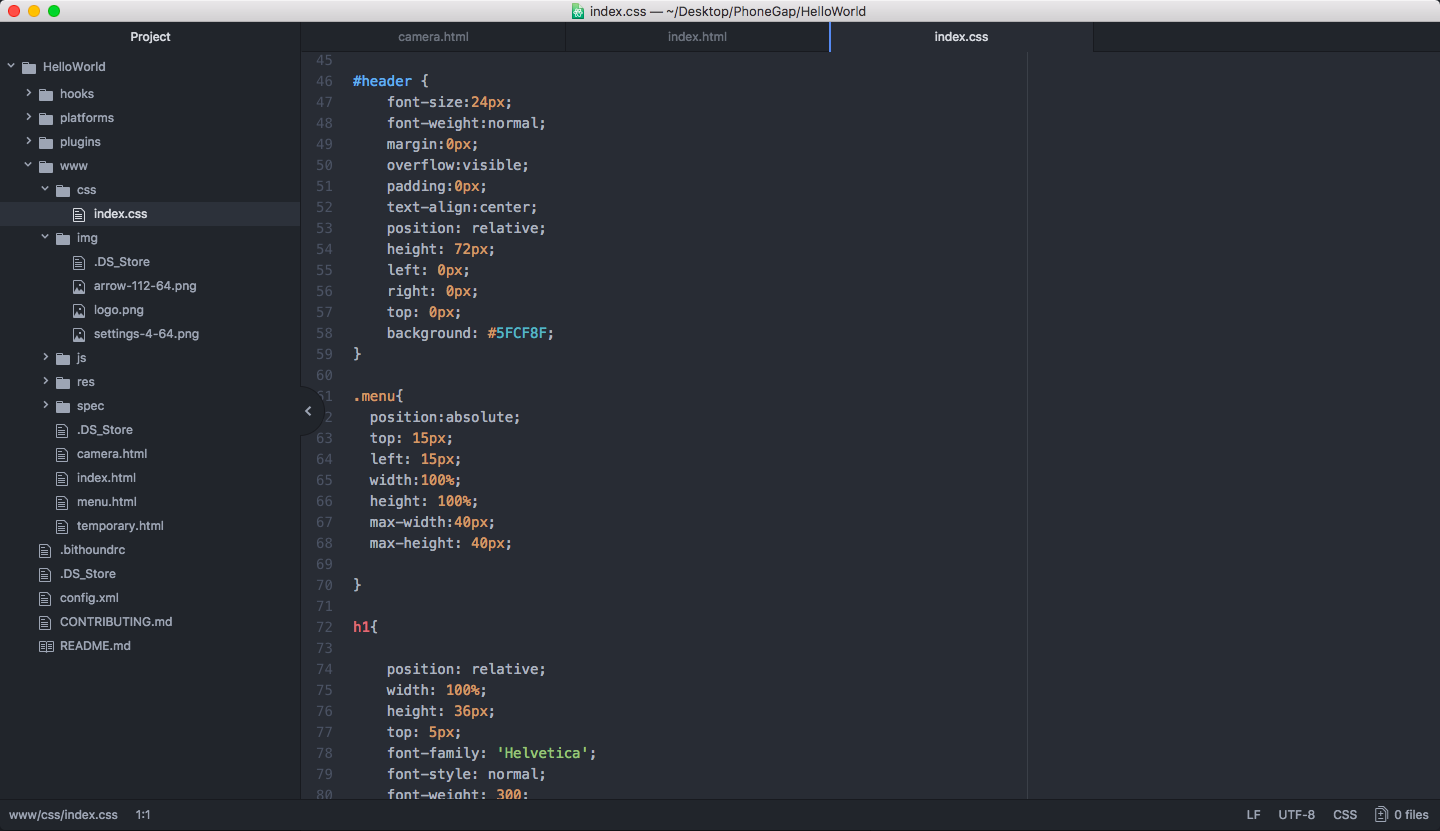
Task: Switch to the index.html tab
Action: (697, 37)
